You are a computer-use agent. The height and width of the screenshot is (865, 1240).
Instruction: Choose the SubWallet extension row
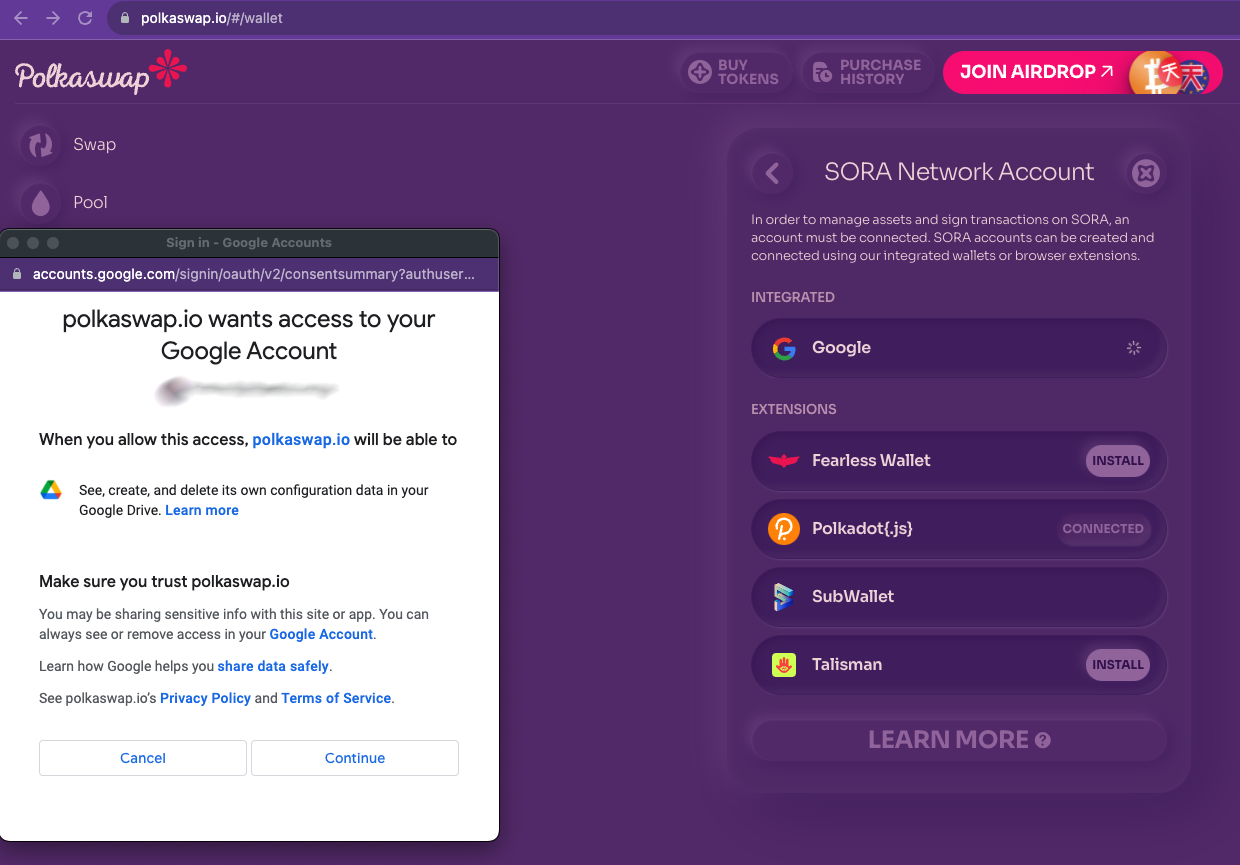959,597
